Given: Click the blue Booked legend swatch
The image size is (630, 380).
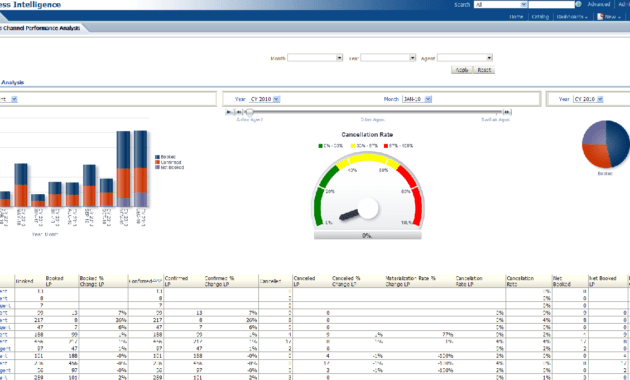Looking at the screenshot, I should click(x=158, y=157).
